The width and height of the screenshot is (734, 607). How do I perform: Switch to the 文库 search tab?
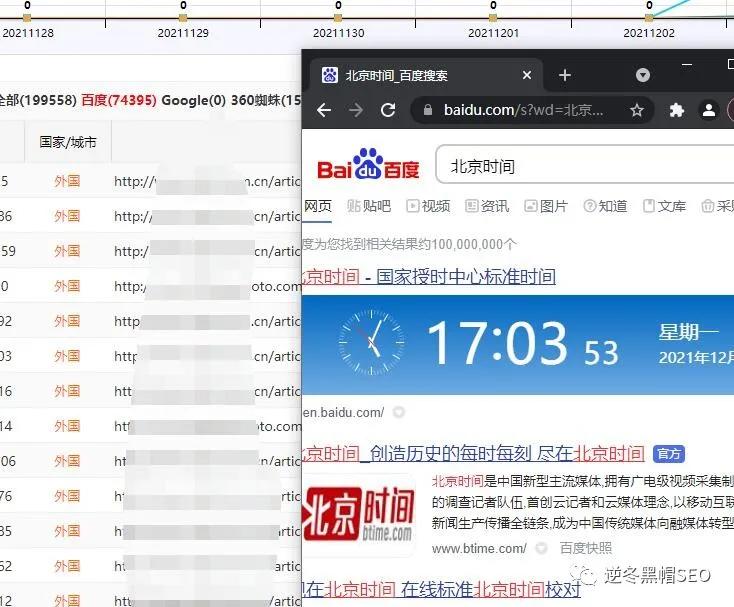coord(664,206)
